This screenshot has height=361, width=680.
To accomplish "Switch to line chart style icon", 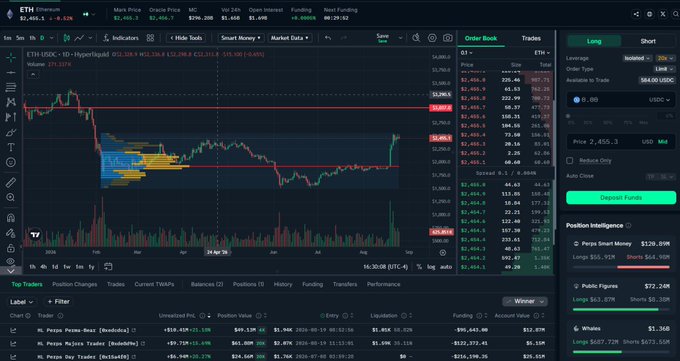I will point(79,38).
